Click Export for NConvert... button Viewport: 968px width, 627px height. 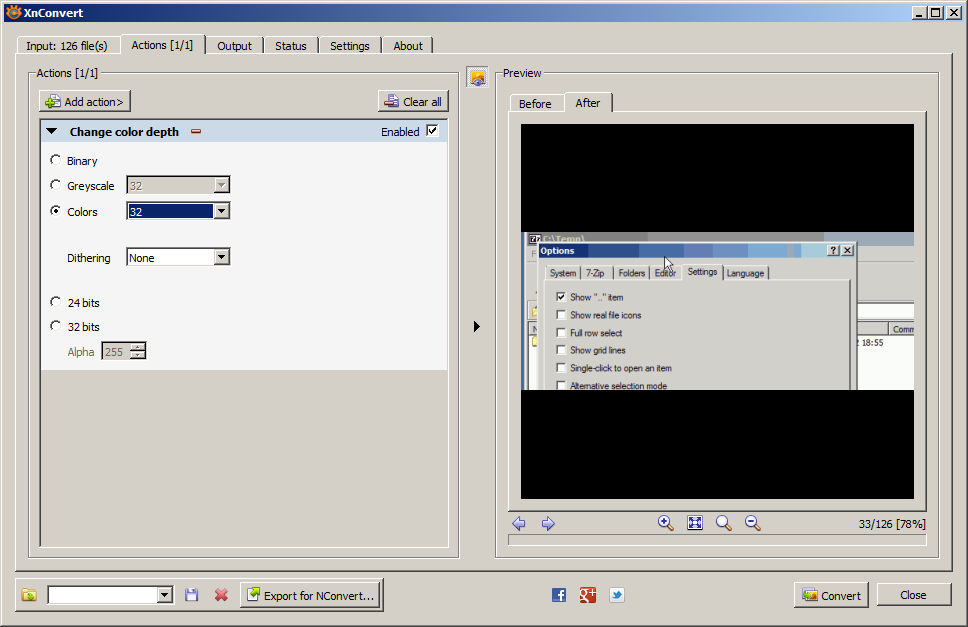[x=311, y=595]
